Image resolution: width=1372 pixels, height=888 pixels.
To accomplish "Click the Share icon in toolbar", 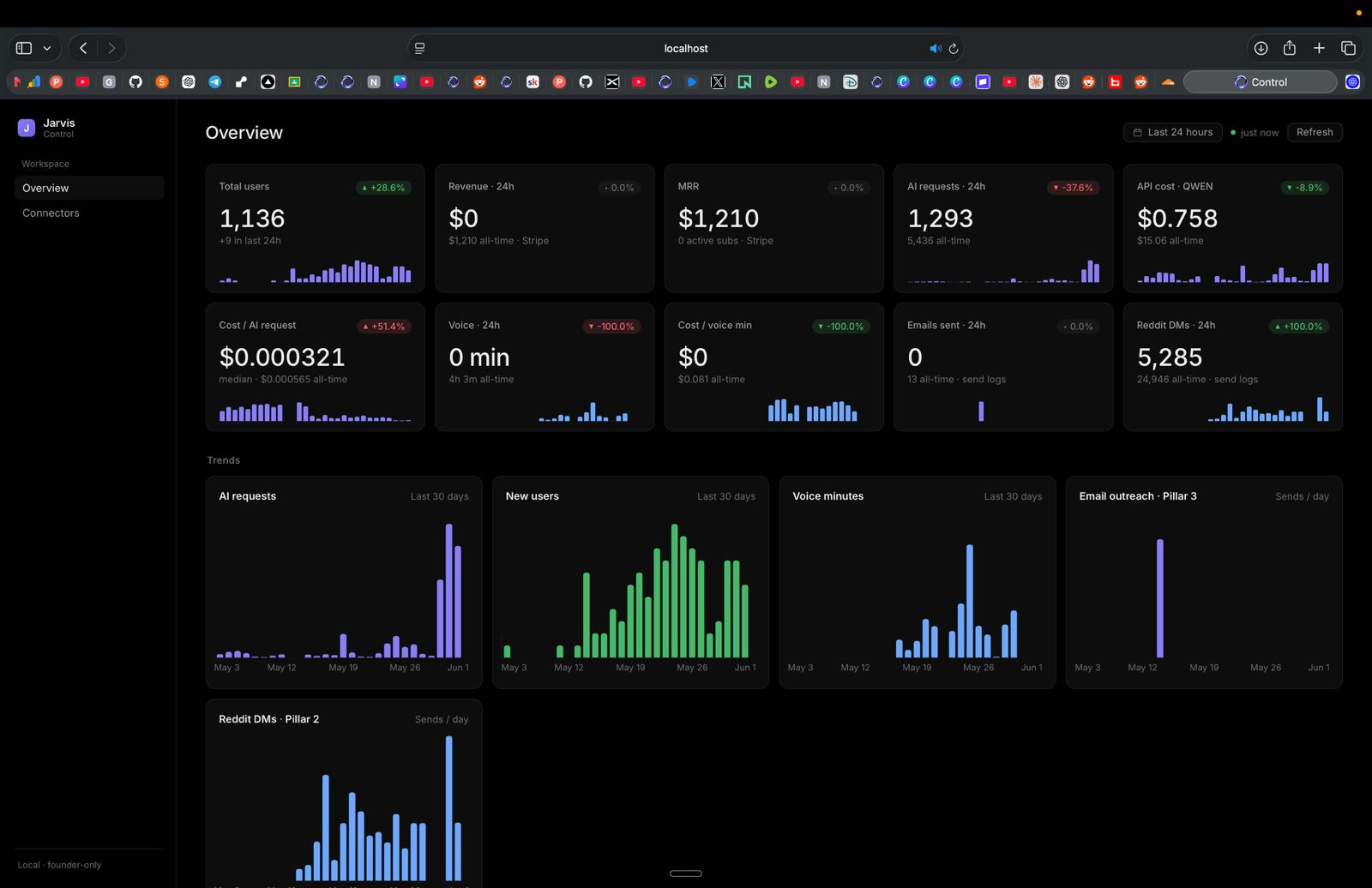I will click(x=1289, y=48).
